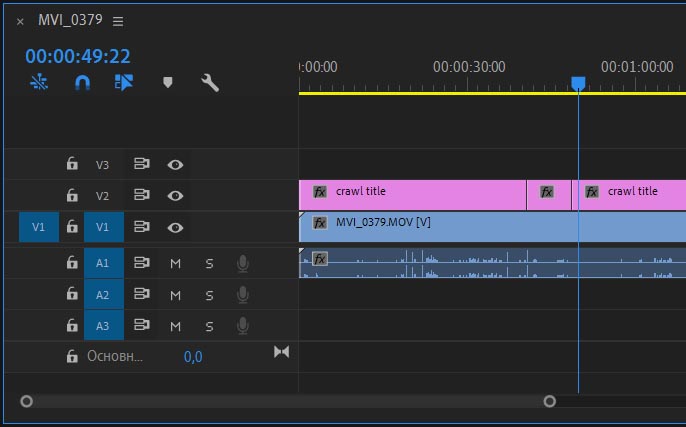Toggle sync lock on V1
The height and width of the screenshot is (427, 686).
pos(142,227)
